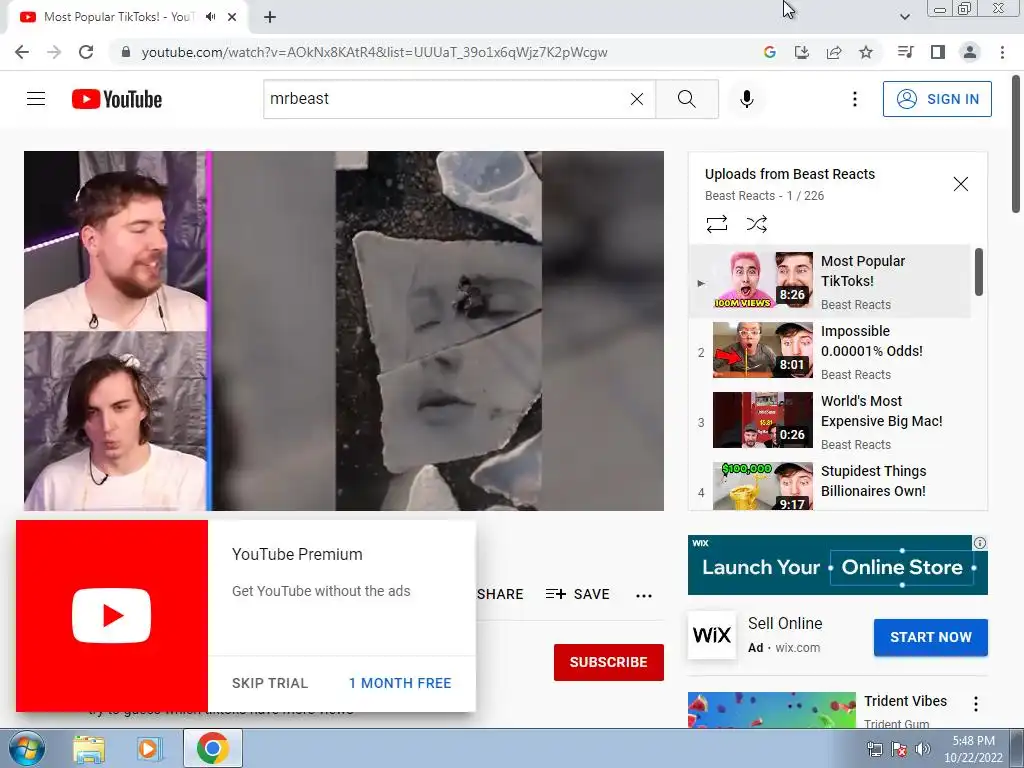Open Trident Vibes three-dot options
Image resolution: width=1024 pixels, height=768 pixels.
976,704
